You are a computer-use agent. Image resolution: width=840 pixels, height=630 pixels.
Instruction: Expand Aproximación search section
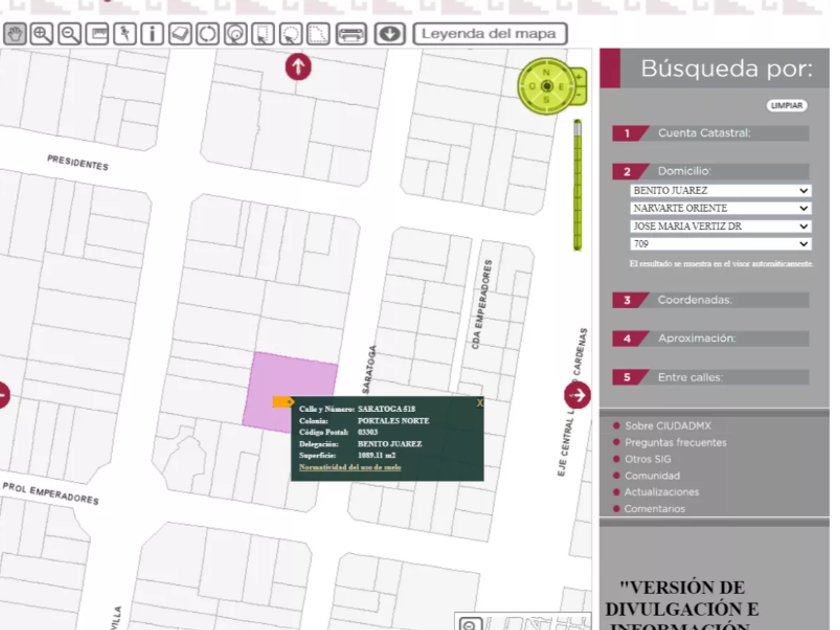711,339
